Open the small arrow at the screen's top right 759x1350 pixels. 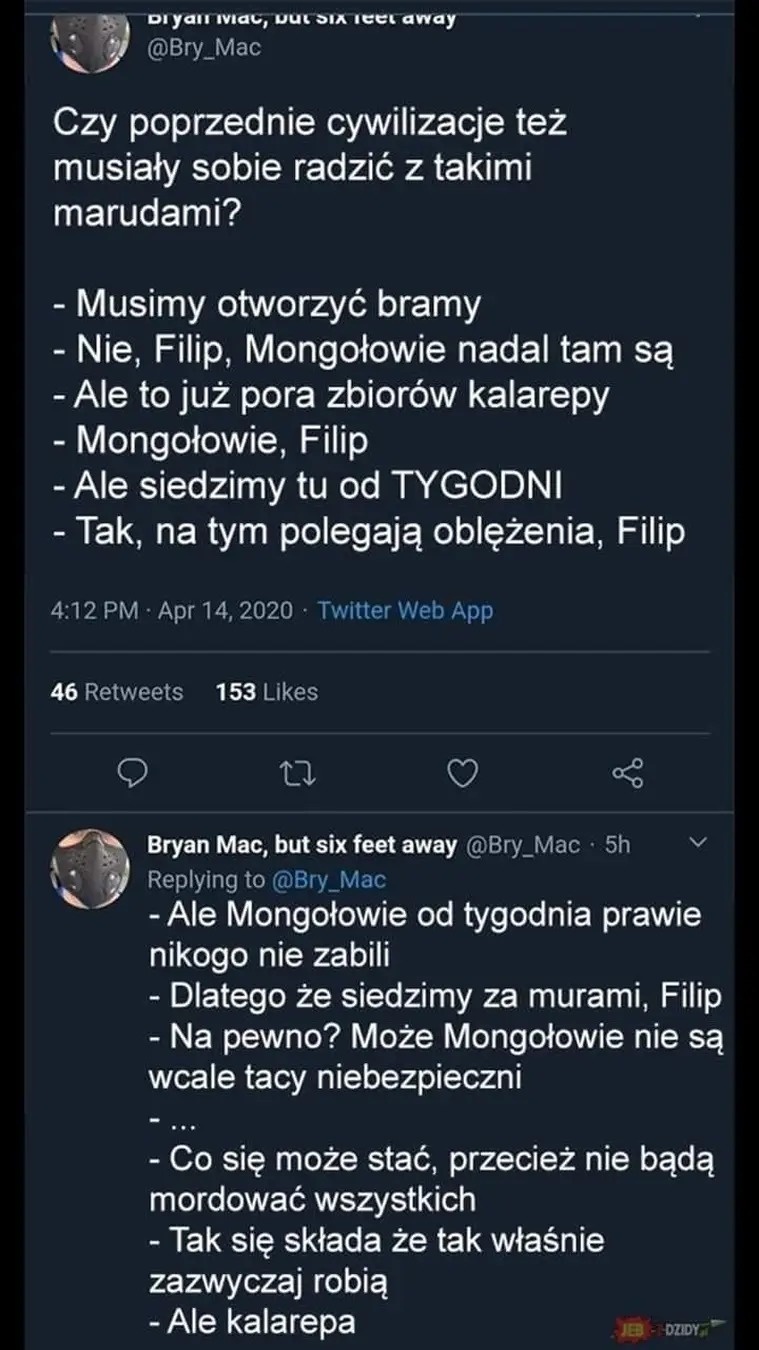697,15
